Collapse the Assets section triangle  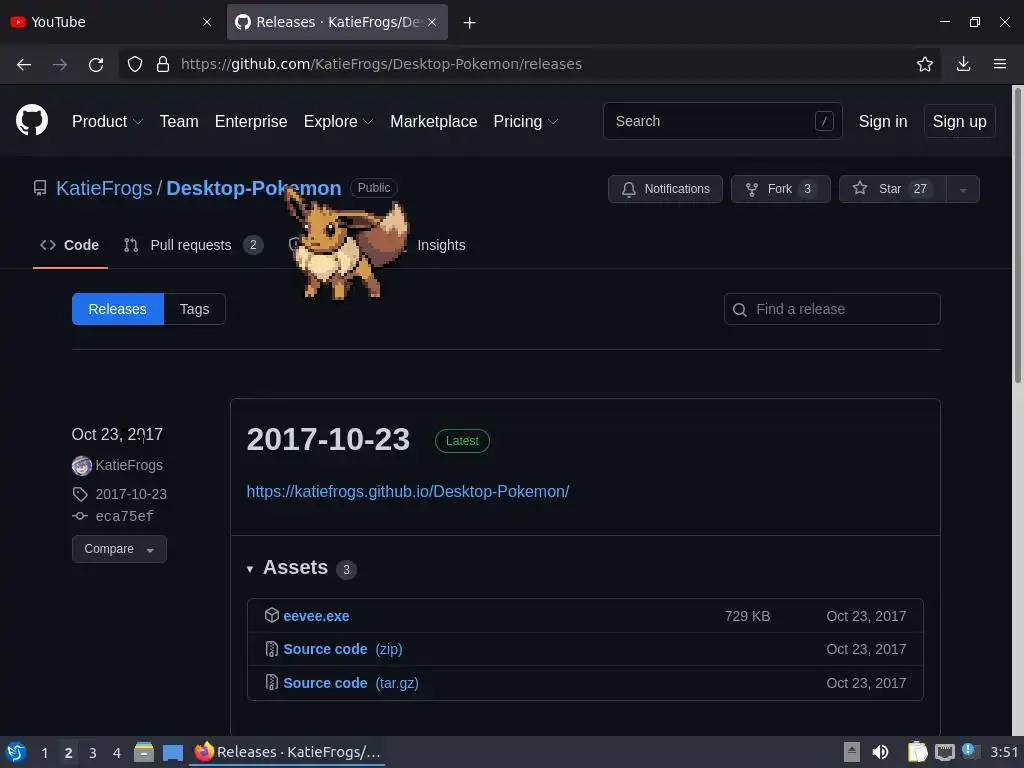[249, 569]
